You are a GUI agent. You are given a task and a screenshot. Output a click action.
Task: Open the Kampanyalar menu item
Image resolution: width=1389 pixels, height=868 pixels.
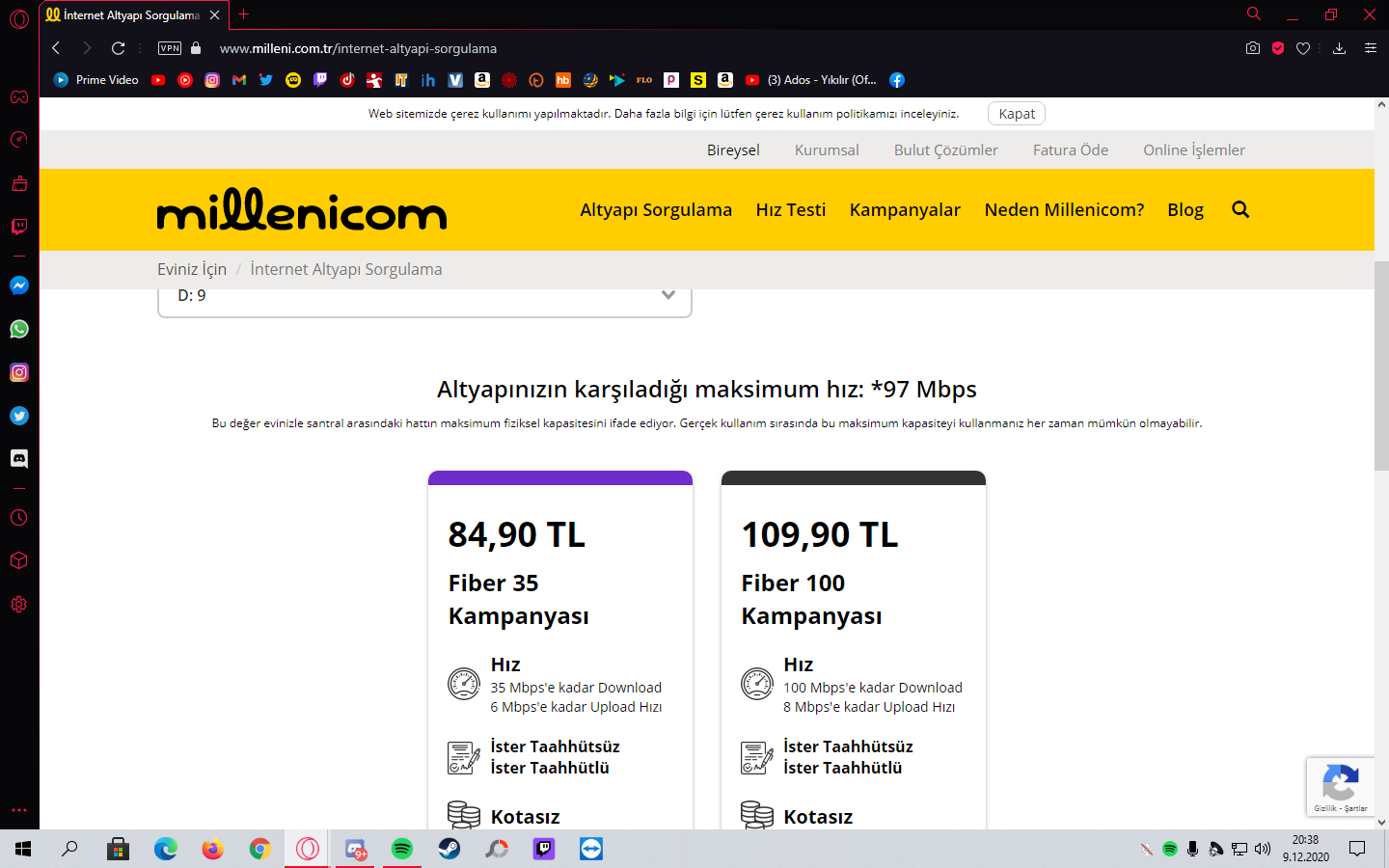905,210
